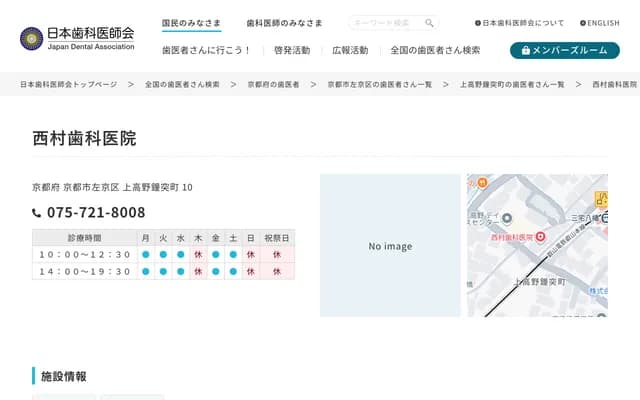Click the gray 高野デイサービス map marker

506,219
